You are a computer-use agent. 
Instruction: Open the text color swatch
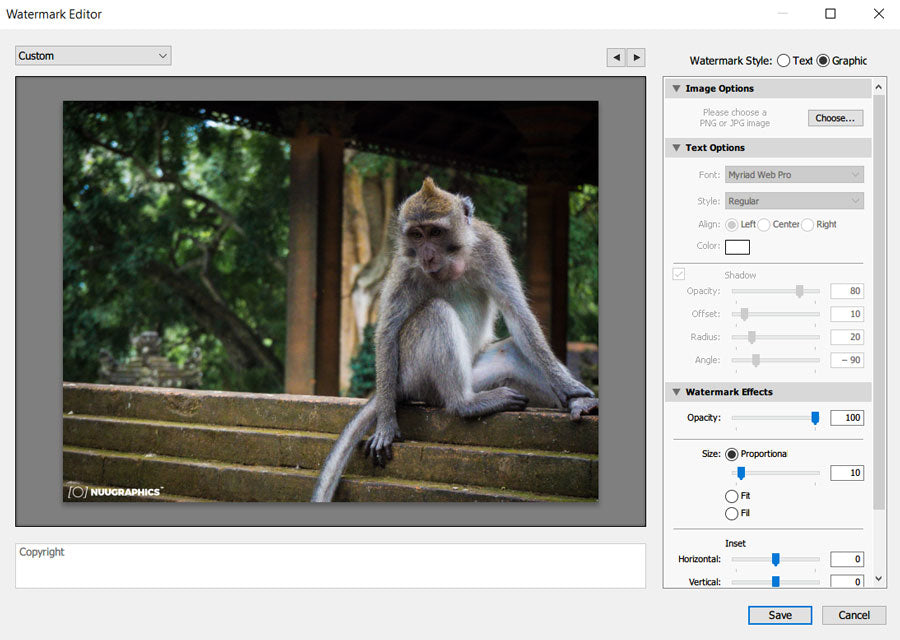tap(737, 247)
